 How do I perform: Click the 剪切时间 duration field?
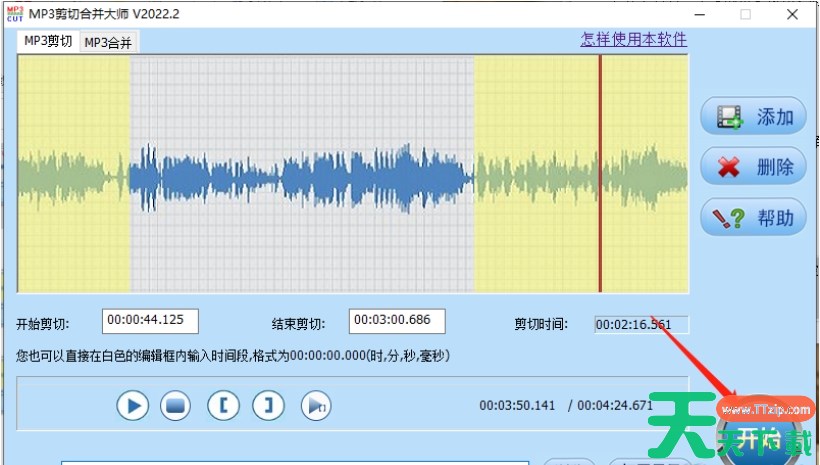pyautogui.click(x=641, y=324)
